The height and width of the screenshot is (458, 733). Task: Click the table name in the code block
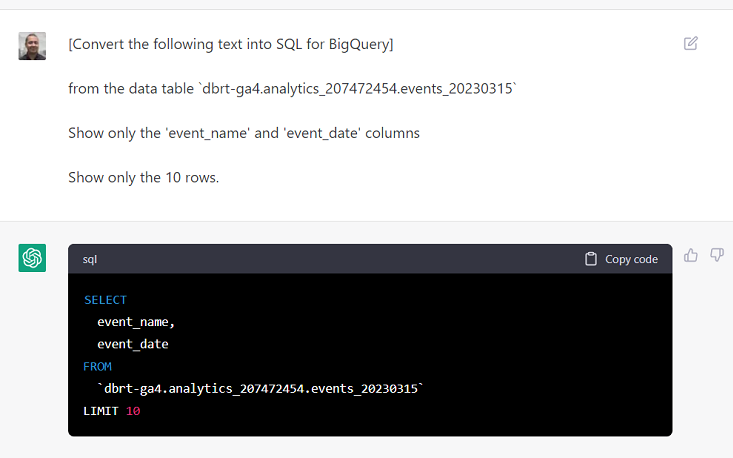tap(260, 388)
